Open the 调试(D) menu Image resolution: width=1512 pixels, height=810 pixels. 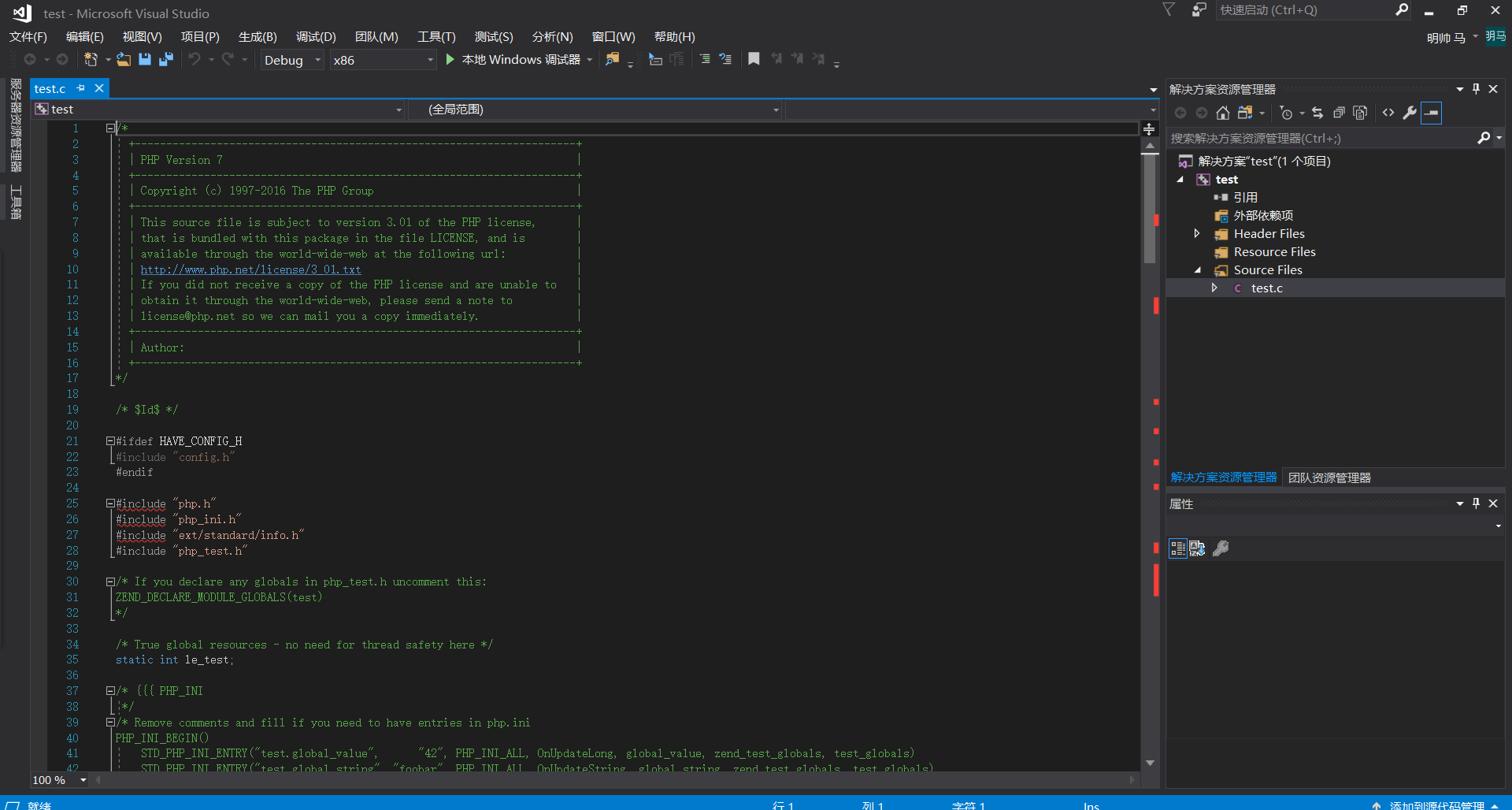(x=316, y=36)
